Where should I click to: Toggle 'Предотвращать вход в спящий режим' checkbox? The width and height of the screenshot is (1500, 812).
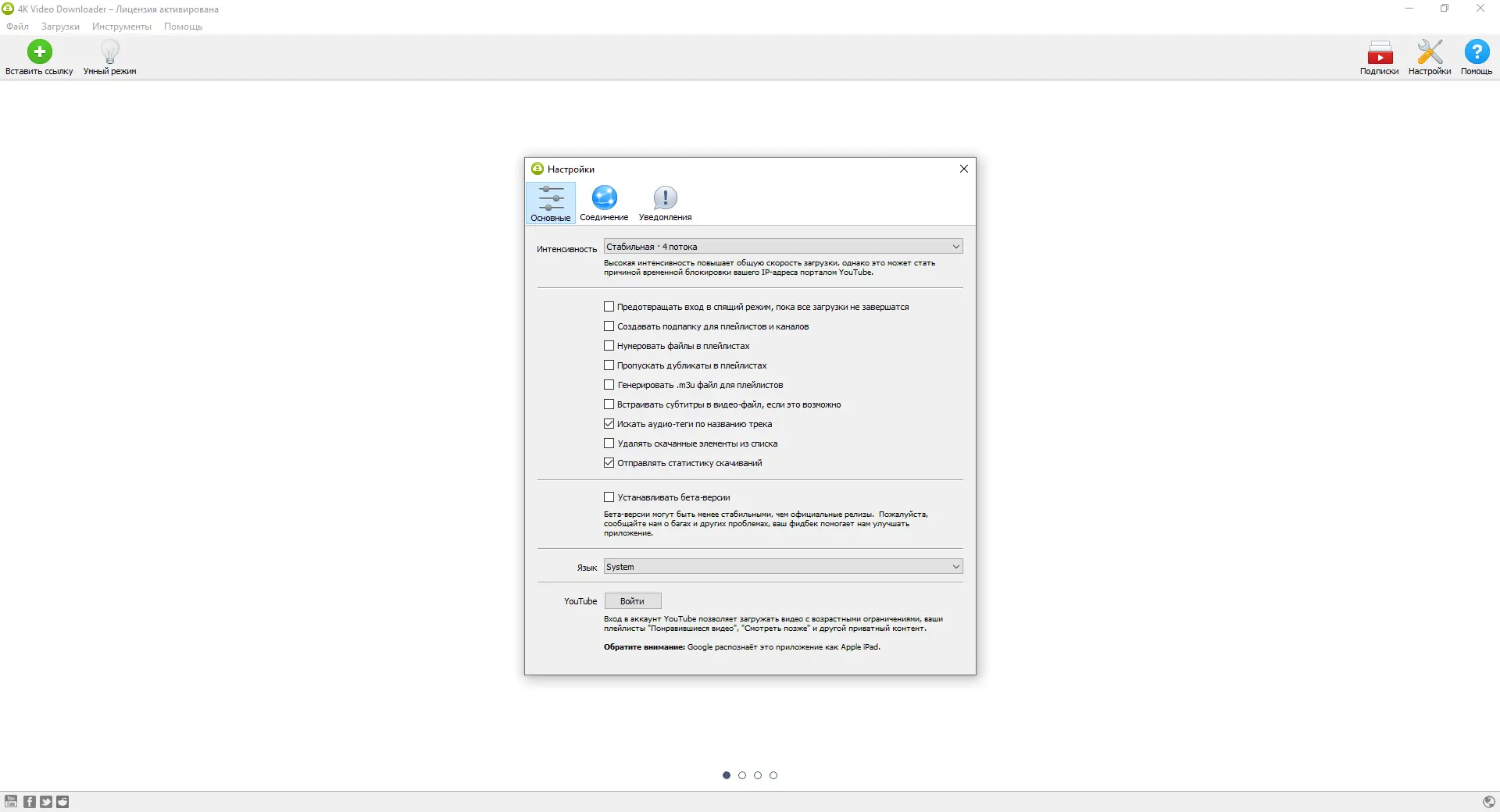point(609,307)
